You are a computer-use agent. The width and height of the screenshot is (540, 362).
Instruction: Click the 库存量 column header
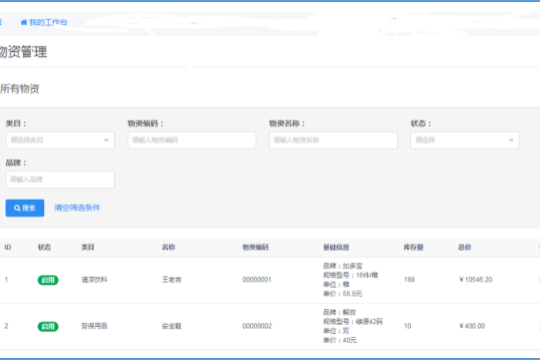pyautogui.click(x=413, y=247)
